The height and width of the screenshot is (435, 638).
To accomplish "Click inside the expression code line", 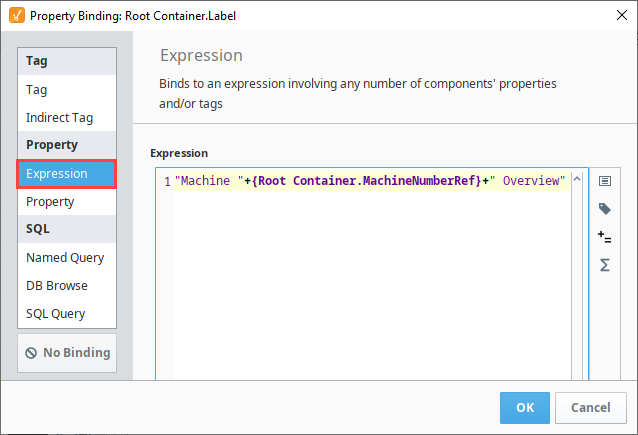I will click(372, 181).
